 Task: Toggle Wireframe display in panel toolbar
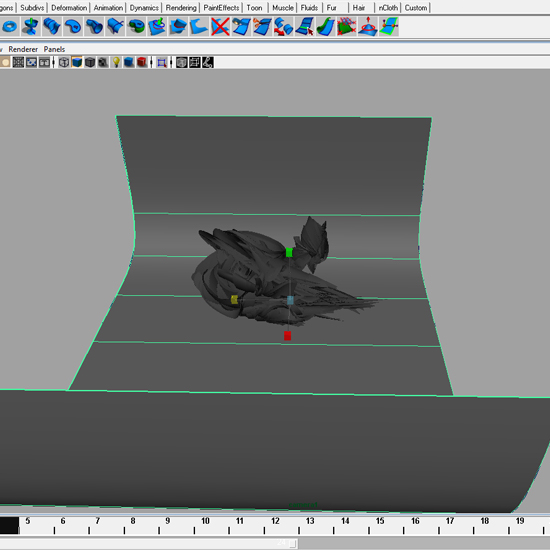63,63
